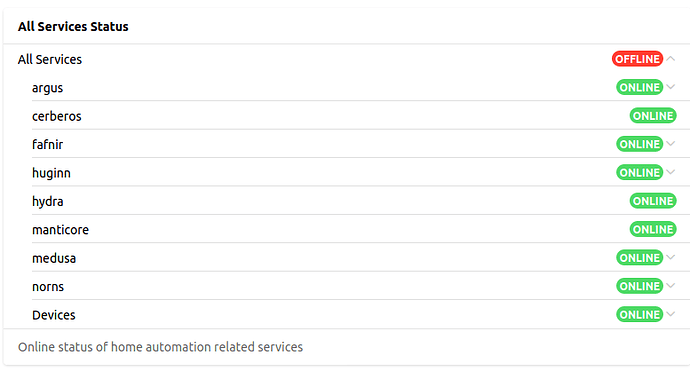Click the red OFFLINE badge for All Services
The height and width of the screenshot is (371, 690).
tap(637, 59)
